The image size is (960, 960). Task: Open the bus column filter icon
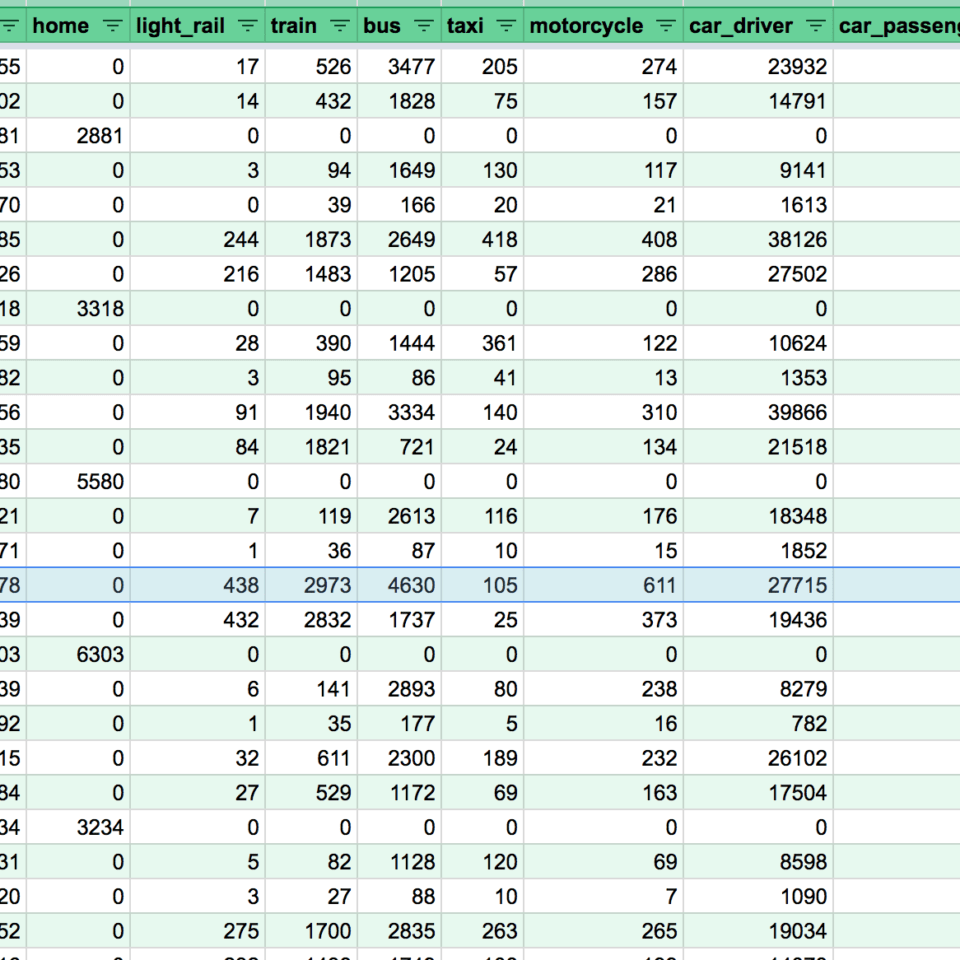(424, 26)
